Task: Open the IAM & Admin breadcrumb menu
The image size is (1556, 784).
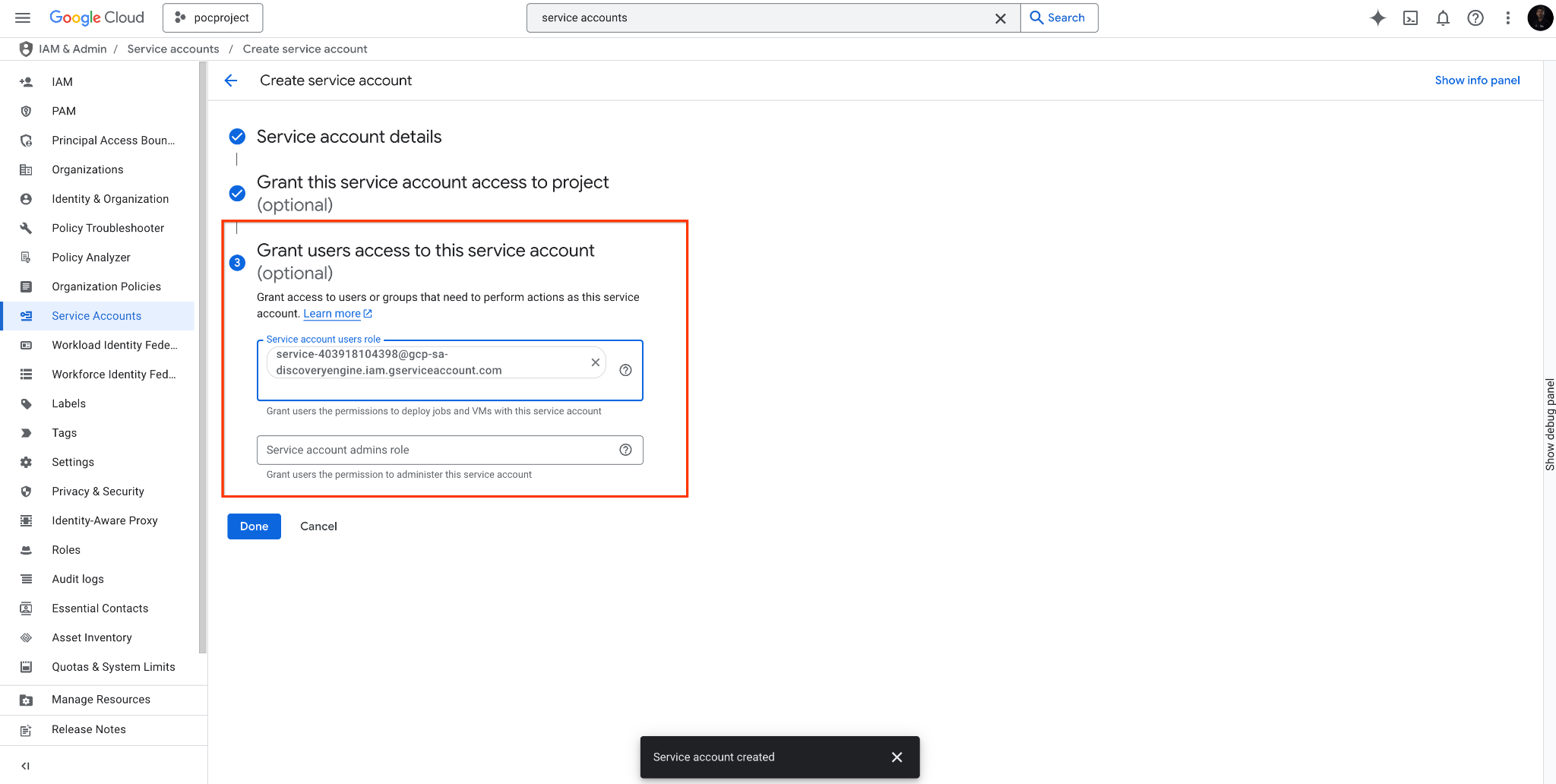Action: [x=72, y=49]
